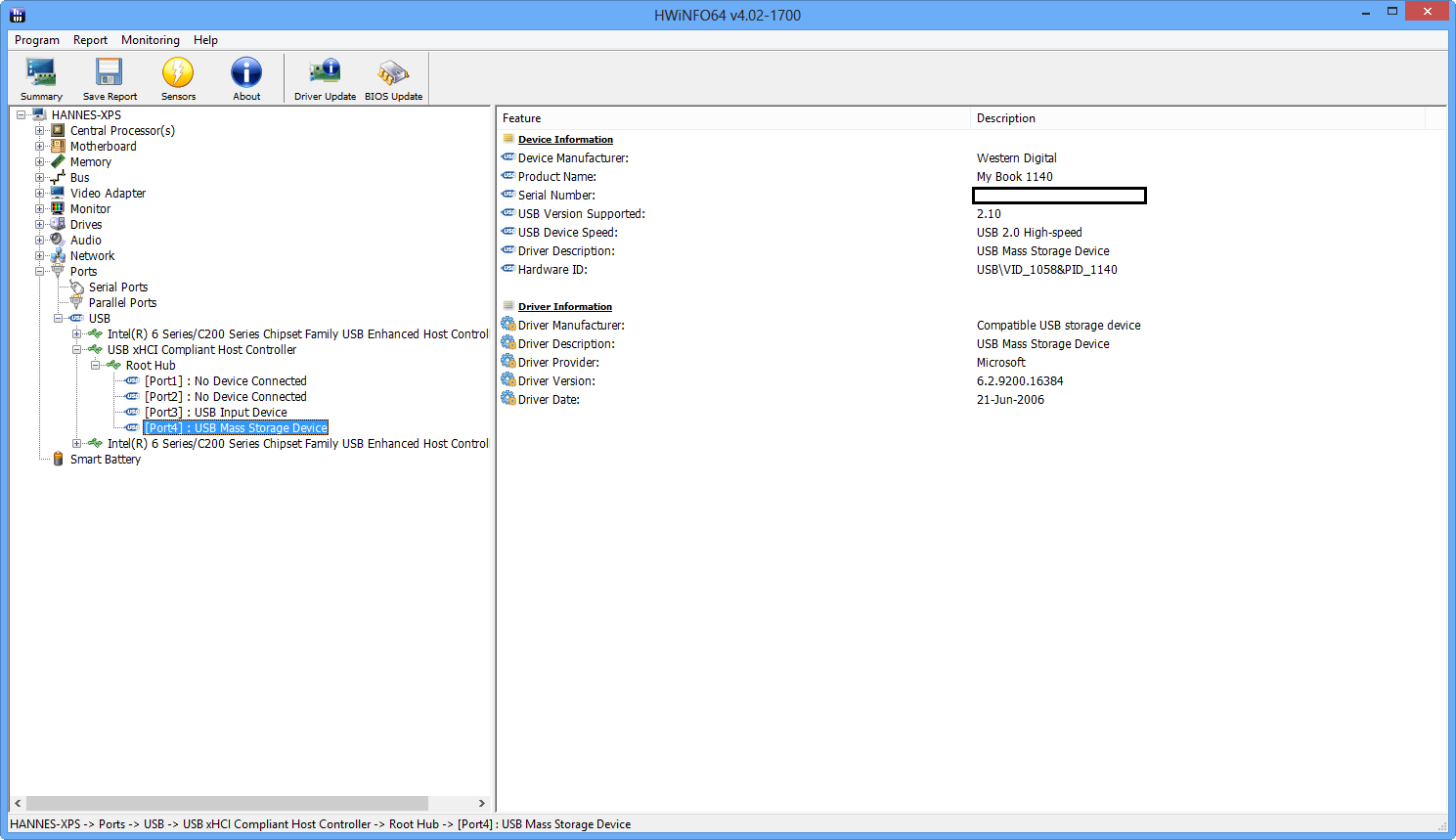The width and height of the screenshot is (1456, 840).
Task: Click the '6.2.9200.16384' driver version
Action: 1020,380
